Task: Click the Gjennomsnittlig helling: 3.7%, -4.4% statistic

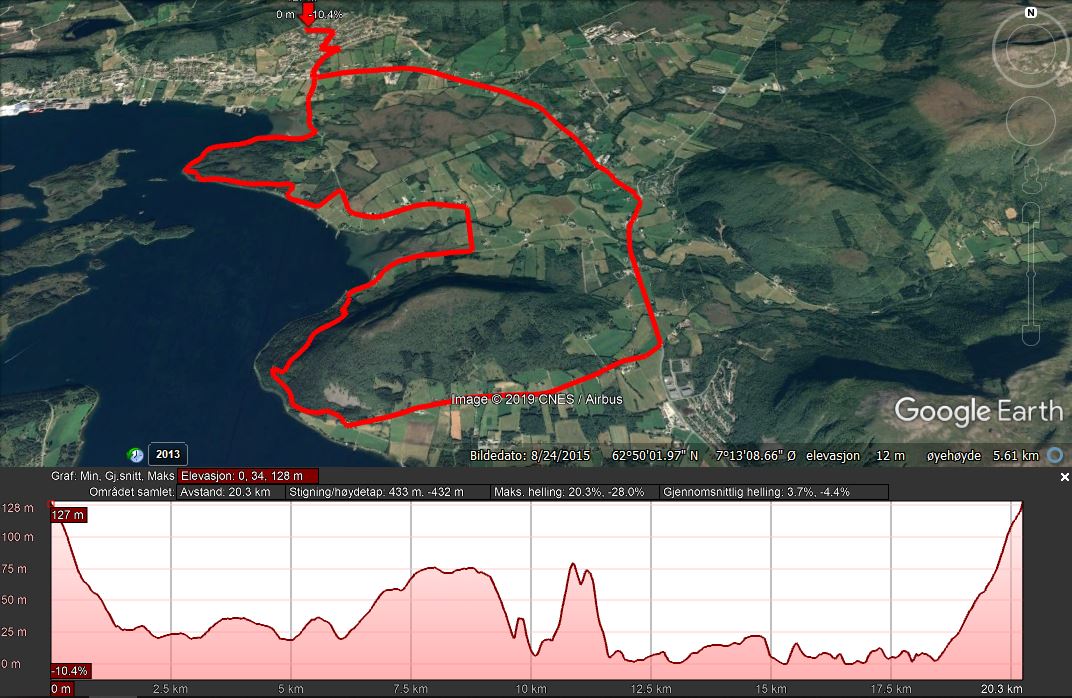Action: point(775,492)
